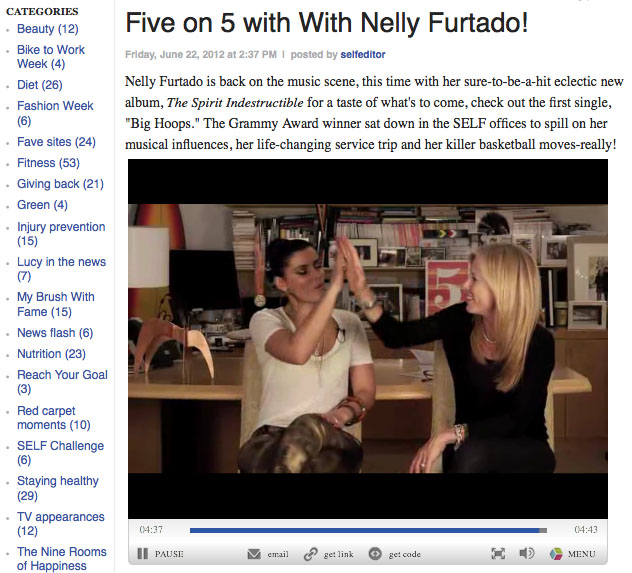Click the Five on 5 article title

pos(326,23)
